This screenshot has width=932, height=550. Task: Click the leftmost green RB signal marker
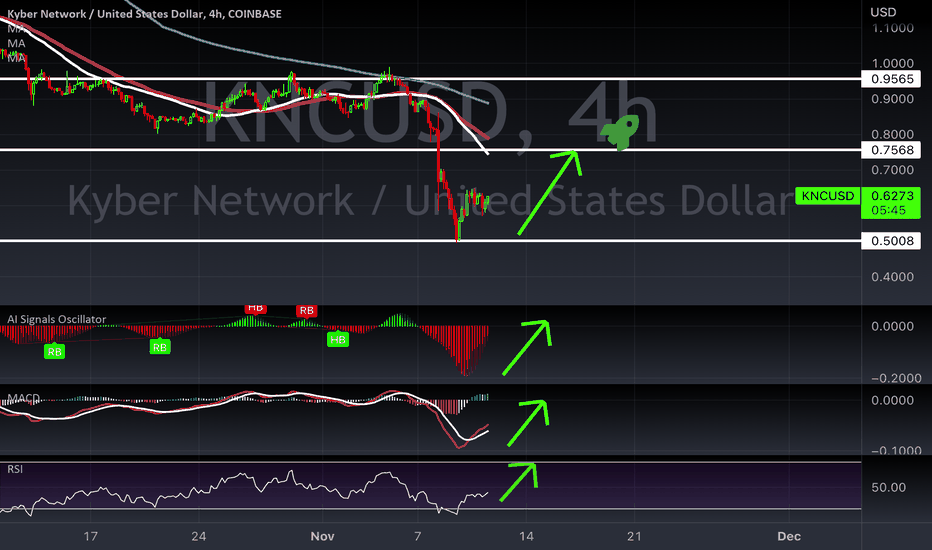54,352
